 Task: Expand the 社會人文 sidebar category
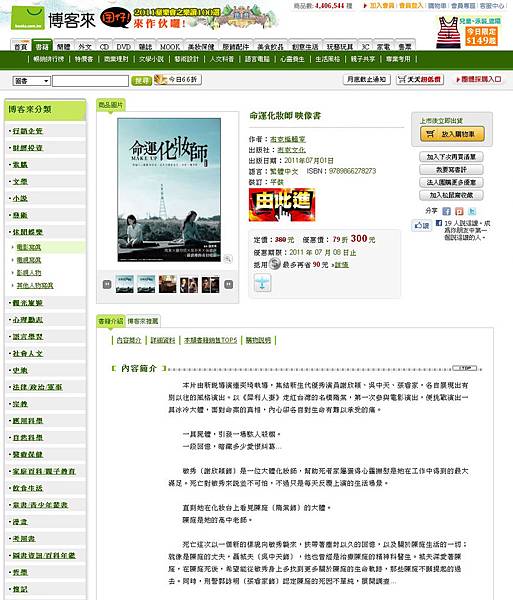(x=28, y=353)
